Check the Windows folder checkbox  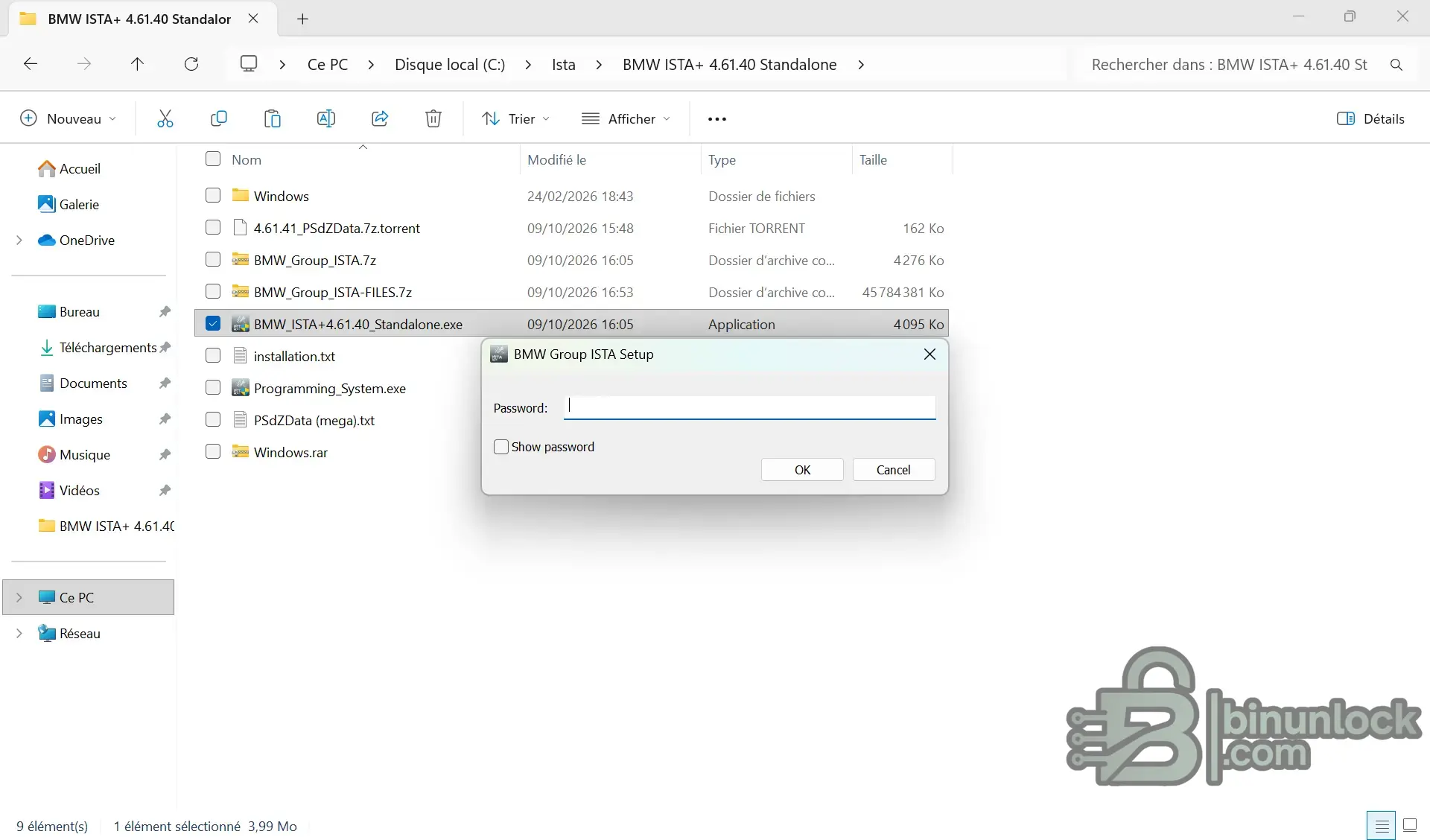213,196
